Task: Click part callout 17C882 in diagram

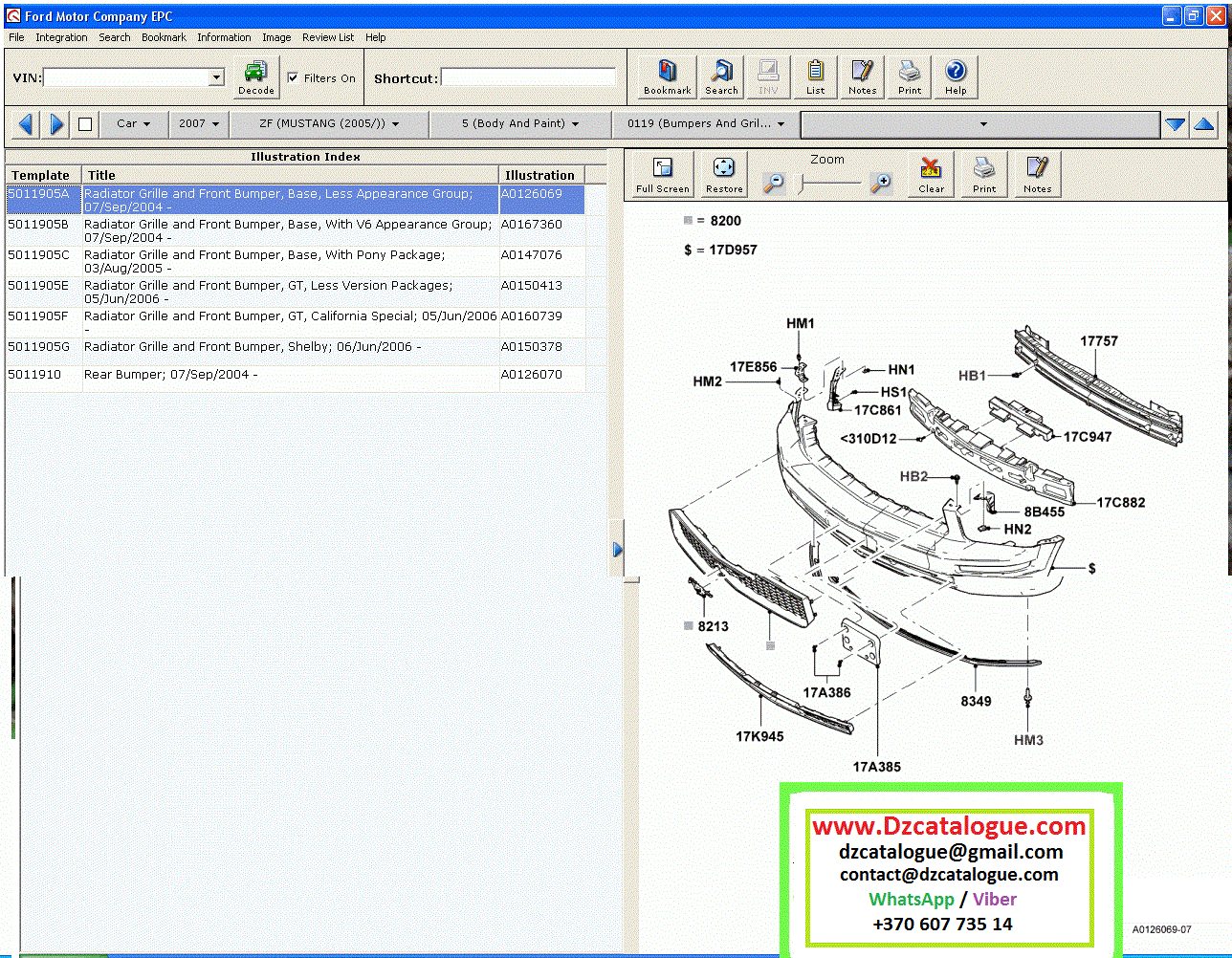Action: [1120, 502]
